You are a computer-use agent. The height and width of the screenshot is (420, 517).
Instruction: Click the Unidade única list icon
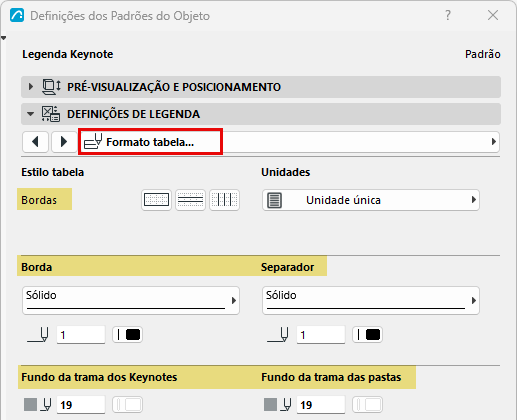(x=275, y=200)
